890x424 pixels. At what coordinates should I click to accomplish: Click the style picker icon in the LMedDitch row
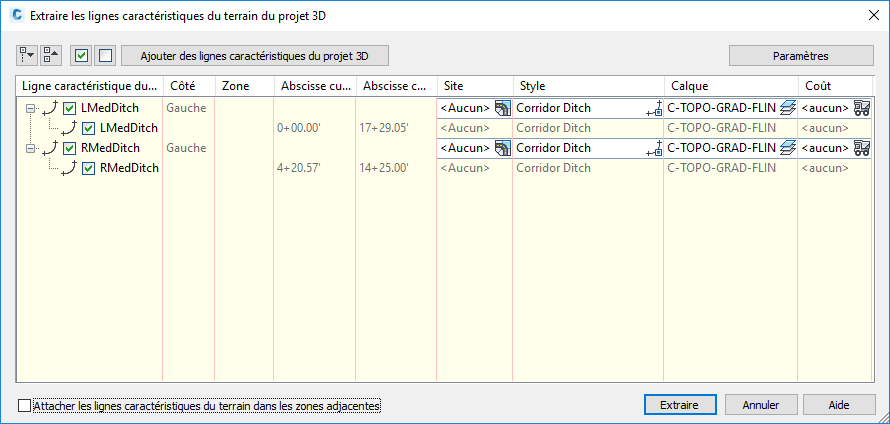[656, 108]
